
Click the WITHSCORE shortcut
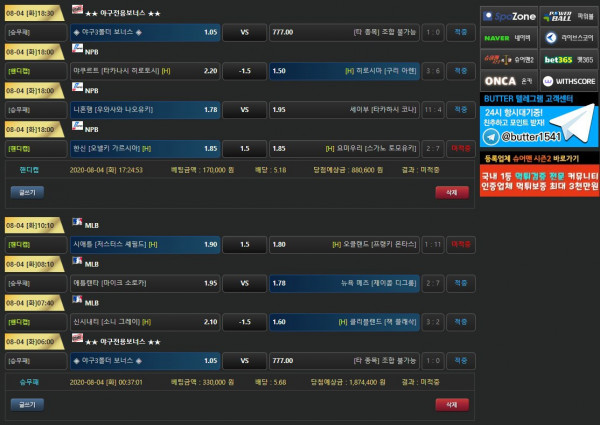[568, 81]
